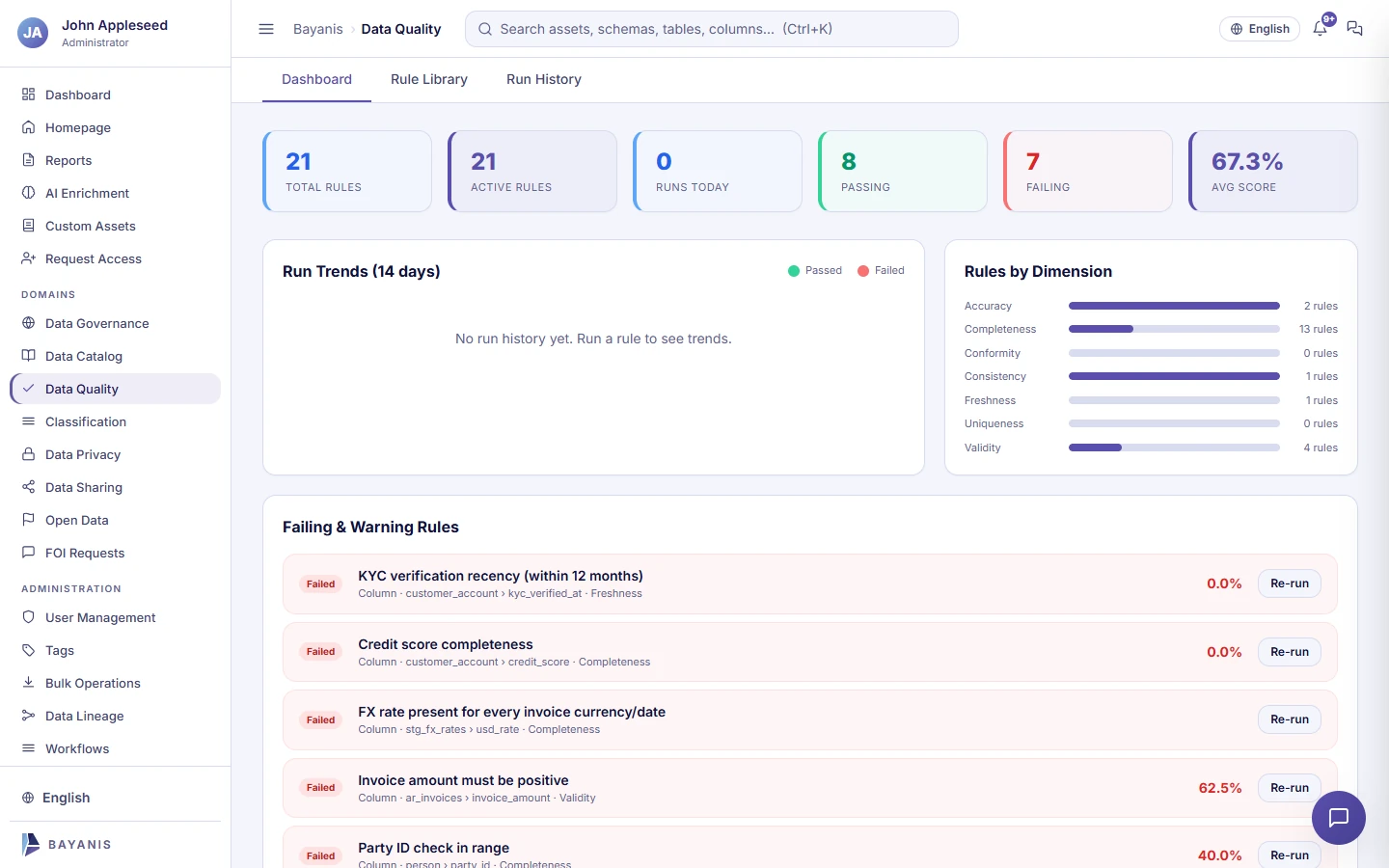Click the JA user avatar
This screenshot has width=1389, height=868.
33,33
